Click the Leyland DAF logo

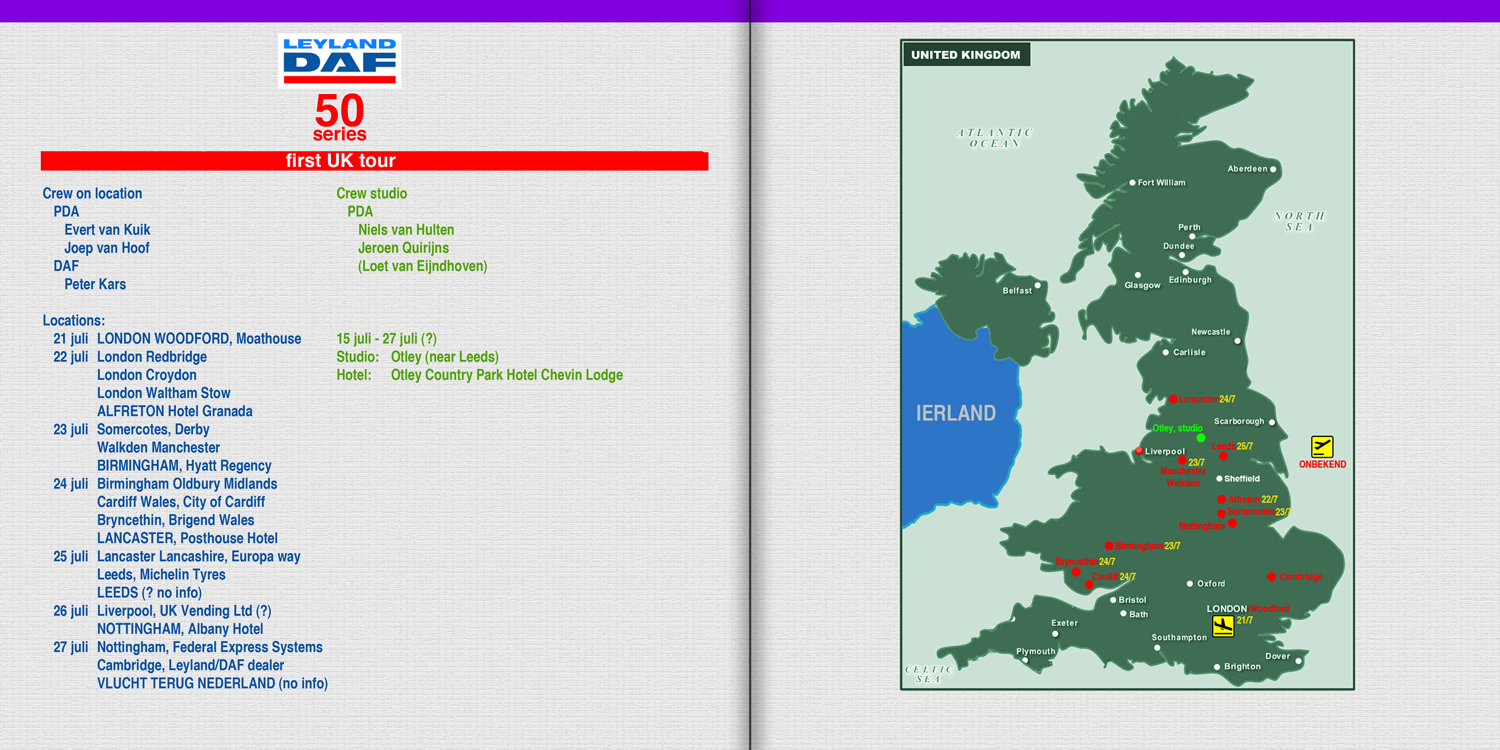340,60
